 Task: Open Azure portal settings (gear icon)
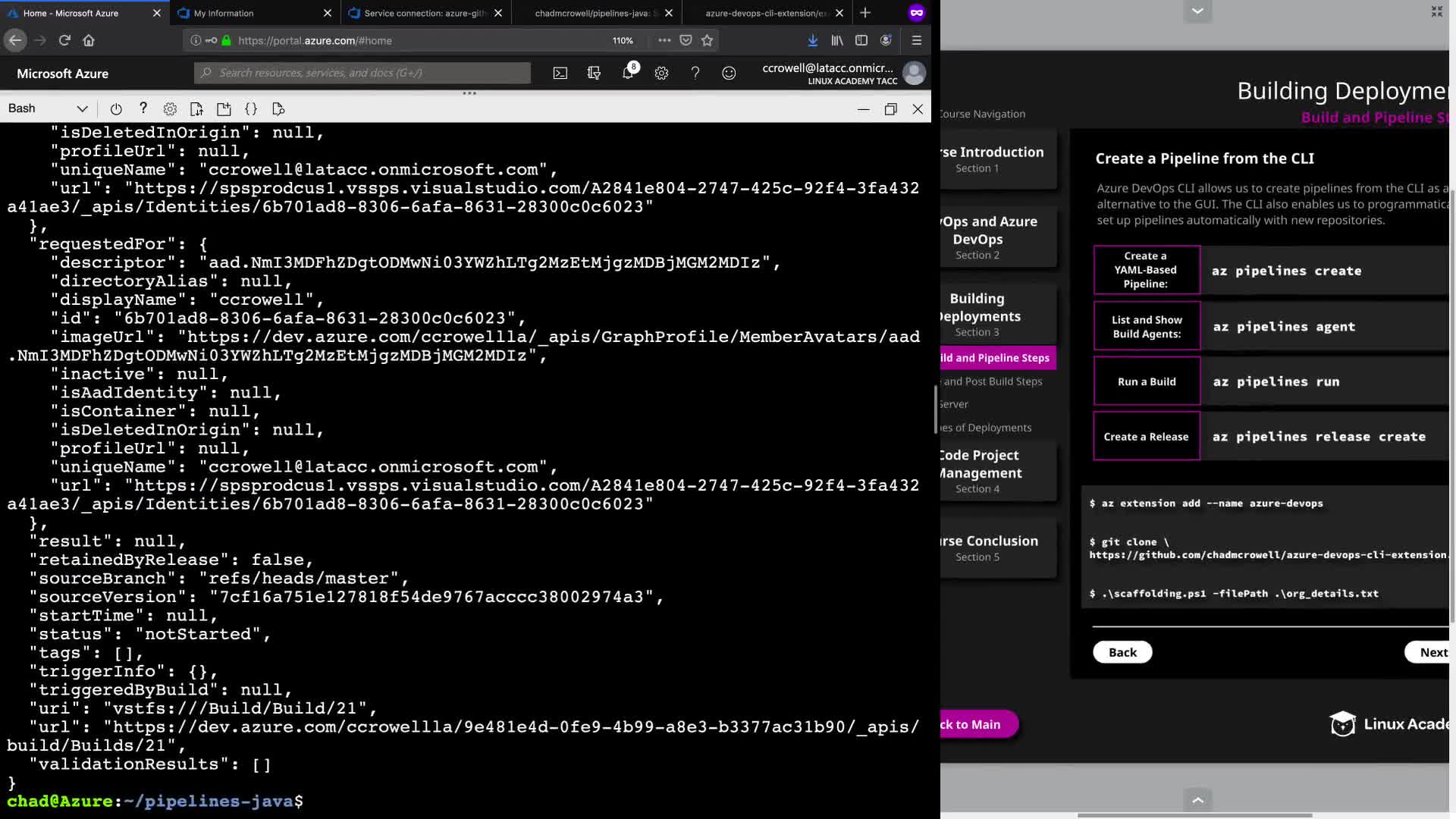click(x=661, y=73)
